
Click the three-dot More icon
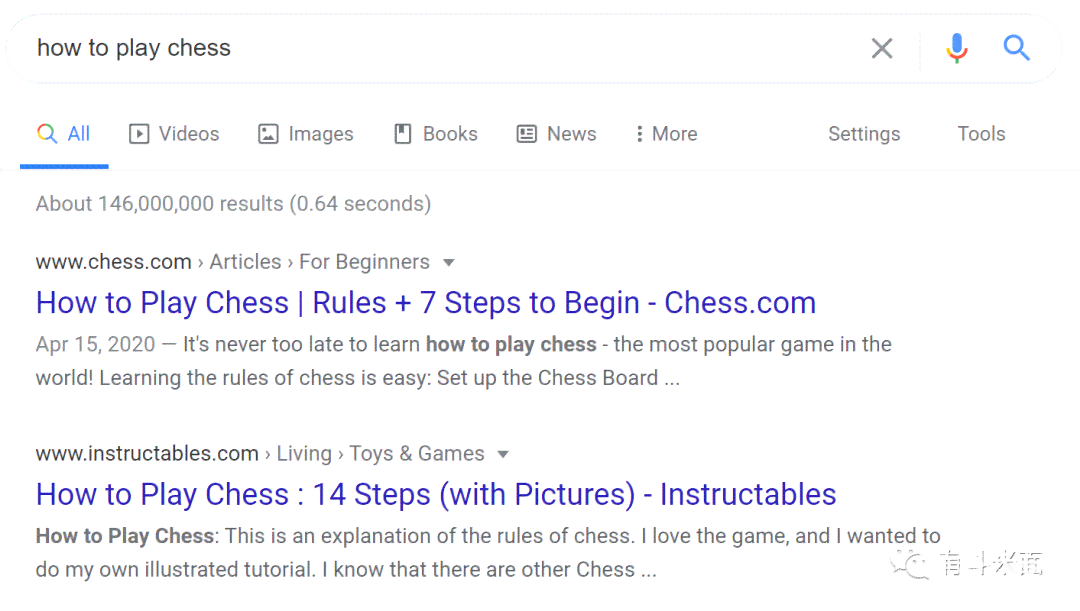[x=639, y=134]
